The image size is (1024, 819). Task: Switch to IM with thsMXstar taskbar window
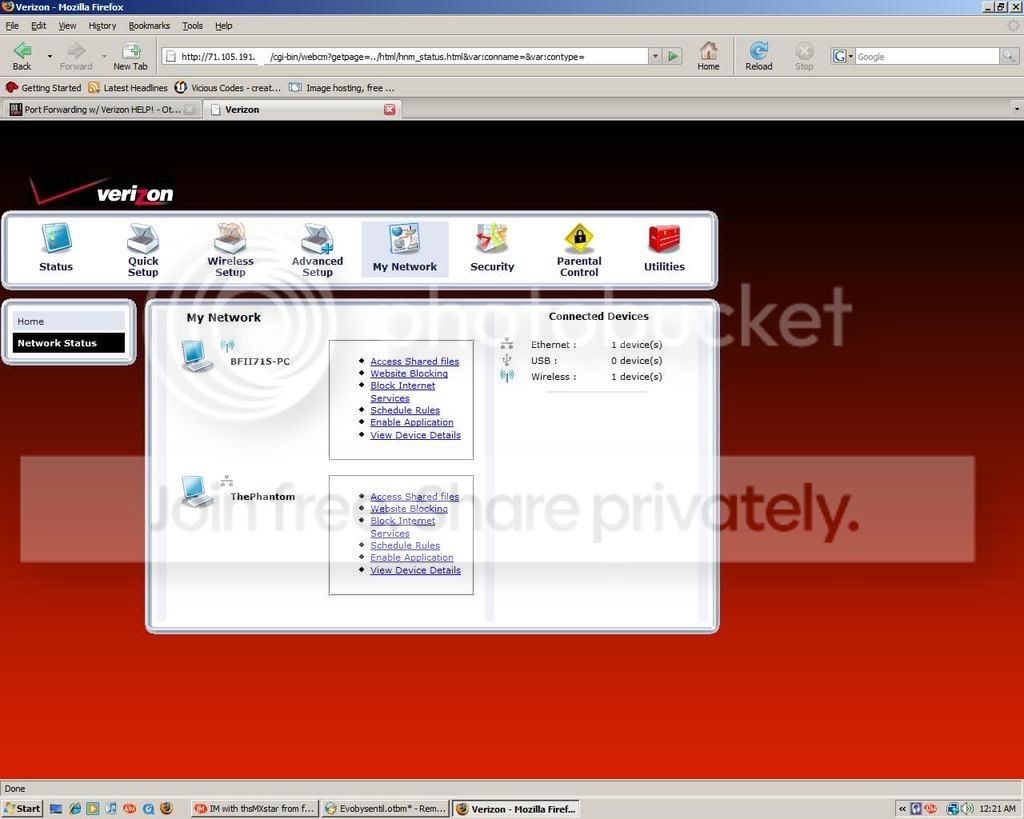[x=255, y=809]
